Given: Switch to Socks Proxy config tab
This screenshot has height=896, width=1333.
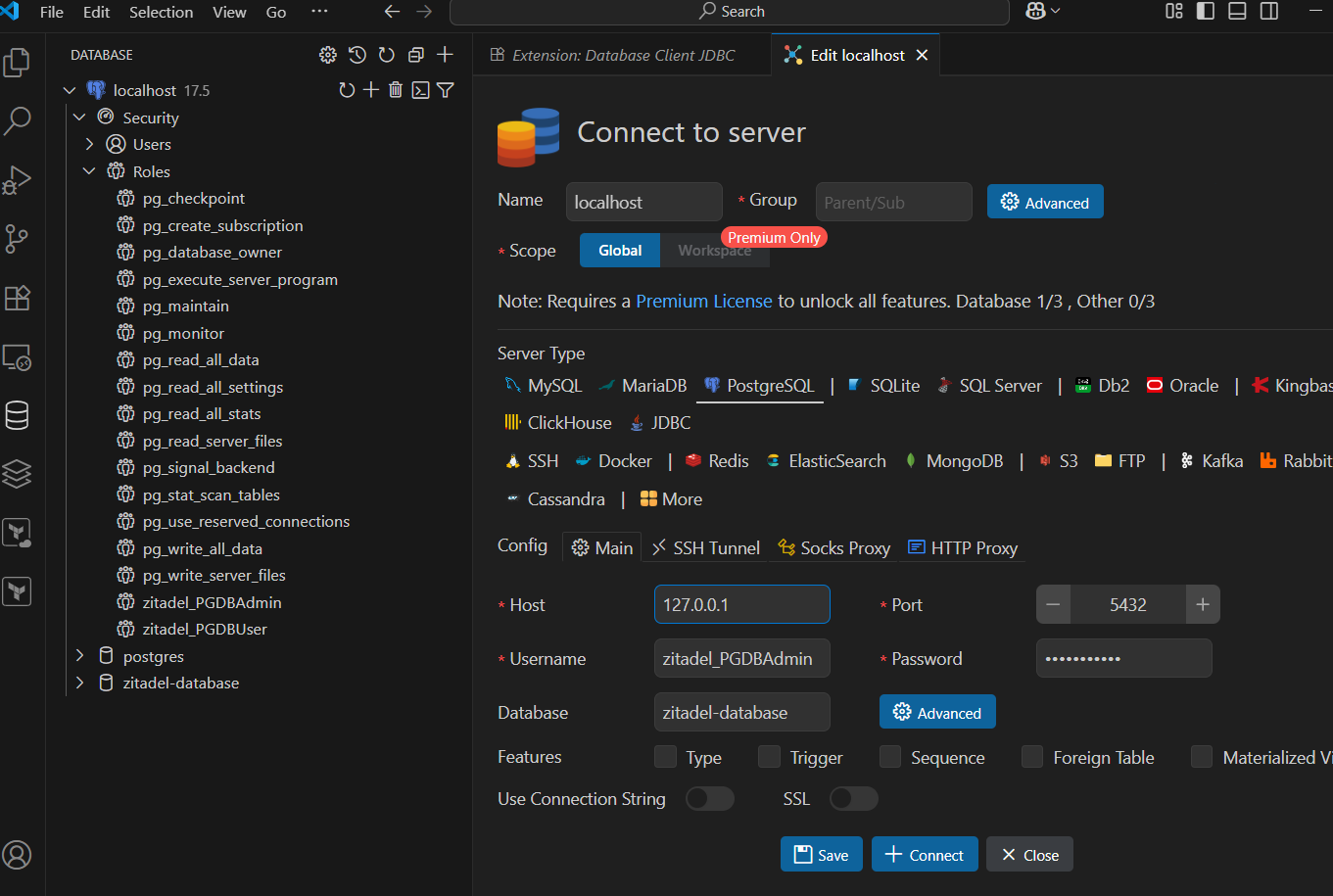Looking at the screenshot, I should click(x=833, y=548).
